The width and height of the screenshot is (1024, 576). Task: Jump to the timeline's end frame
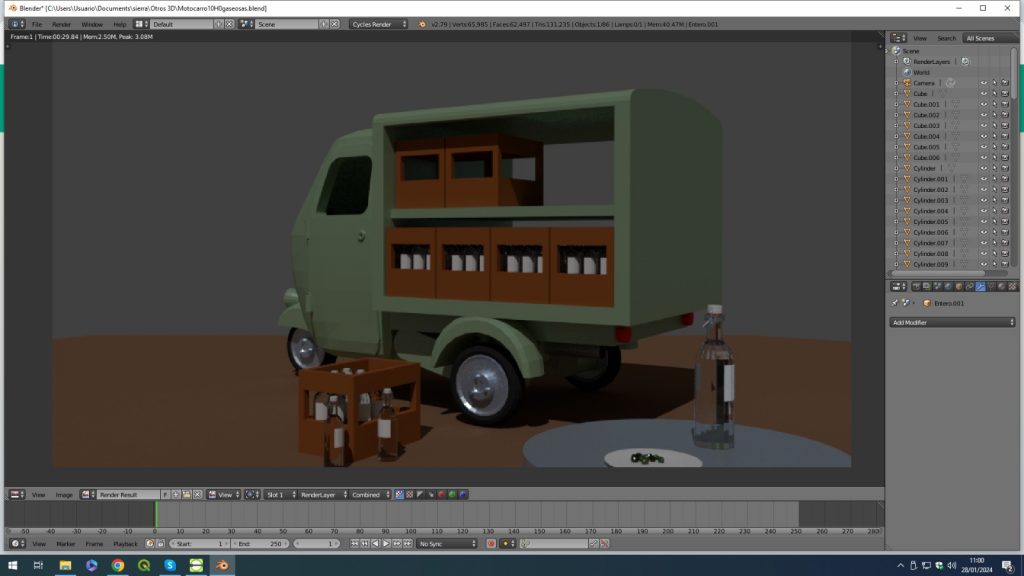pos(410,544)
